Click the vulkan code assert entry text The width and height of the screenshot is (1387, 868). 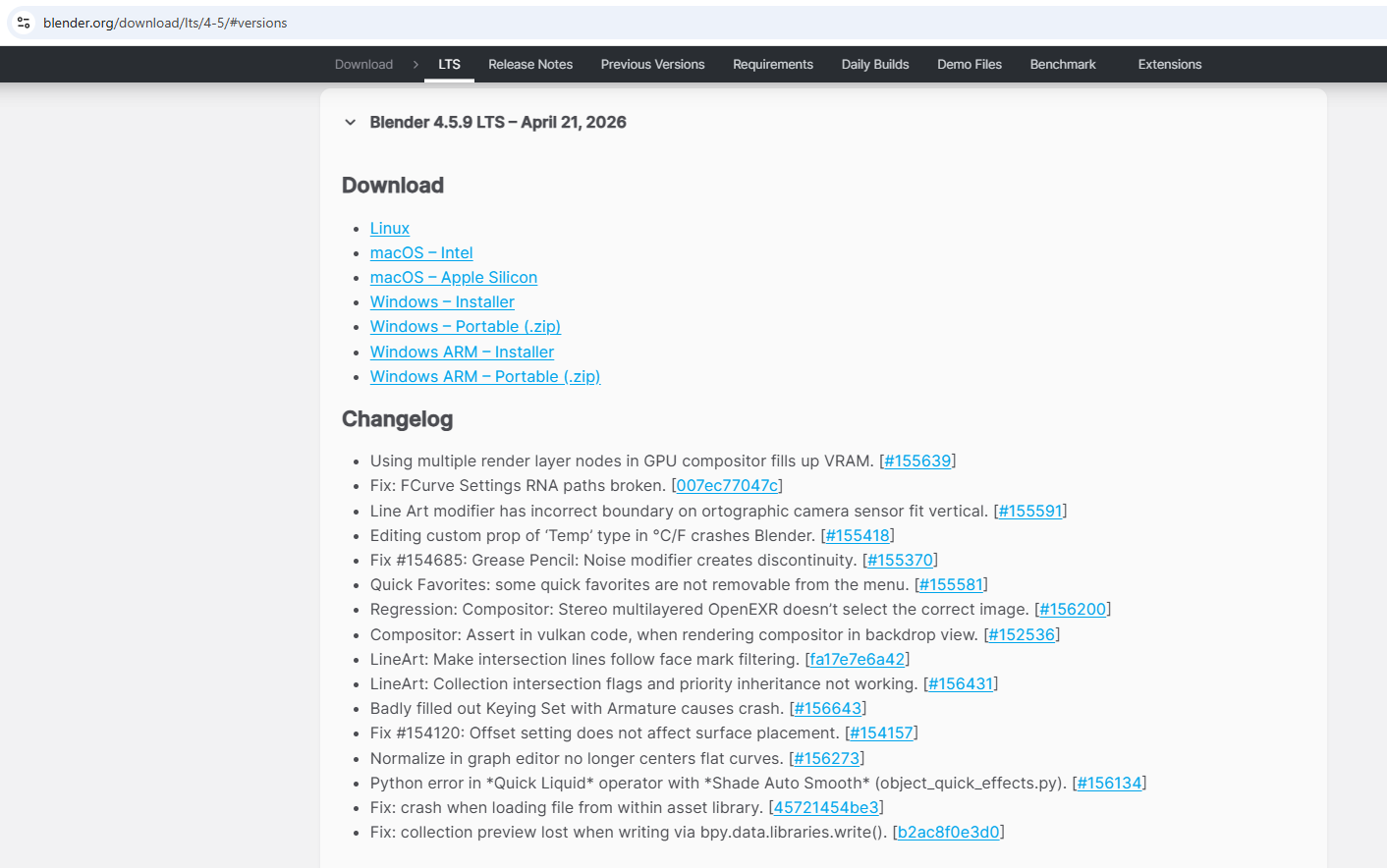click(674, 635)
